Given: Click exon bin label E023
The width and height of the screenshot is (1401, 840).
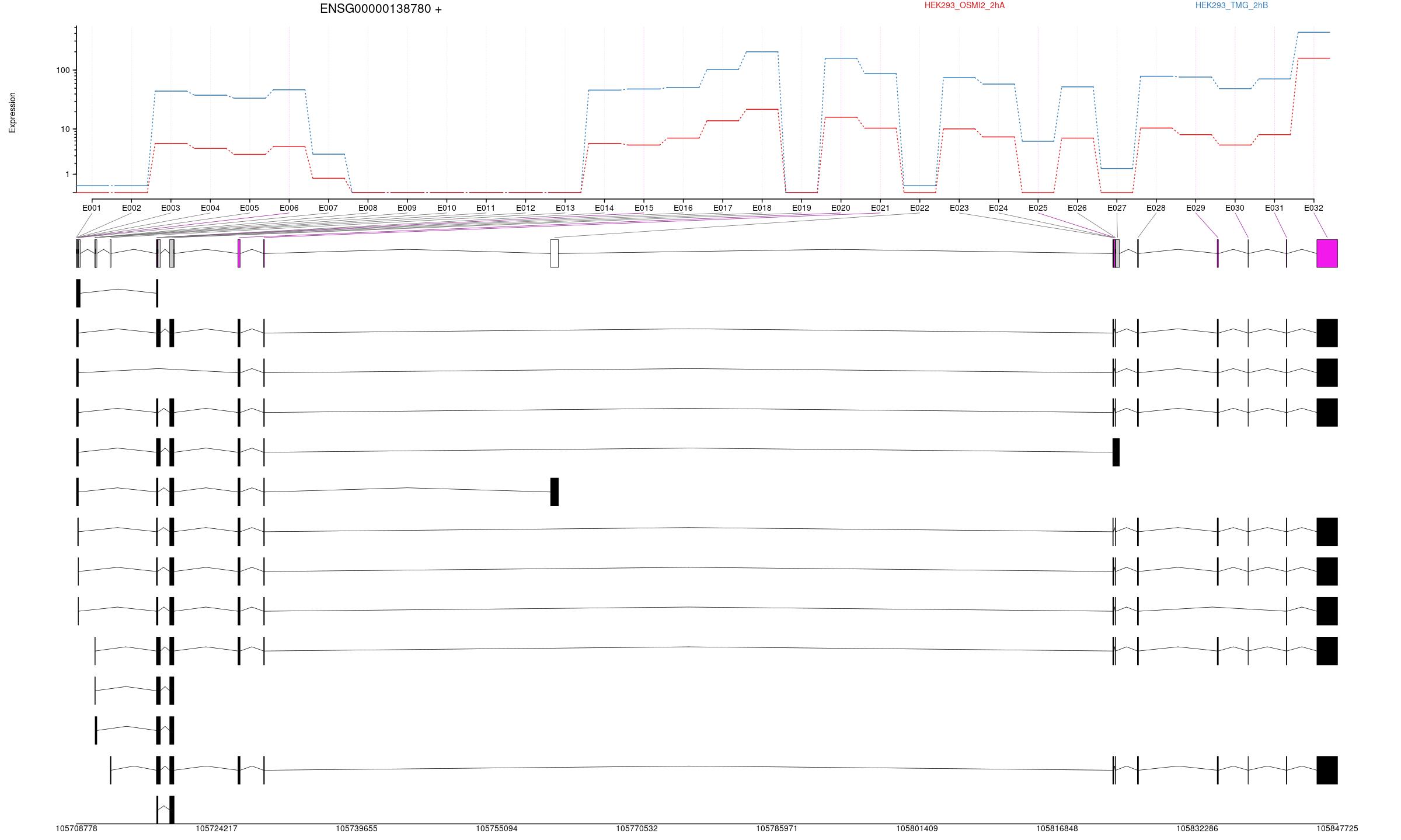Looking at the screenshot, I should point(959,208).
